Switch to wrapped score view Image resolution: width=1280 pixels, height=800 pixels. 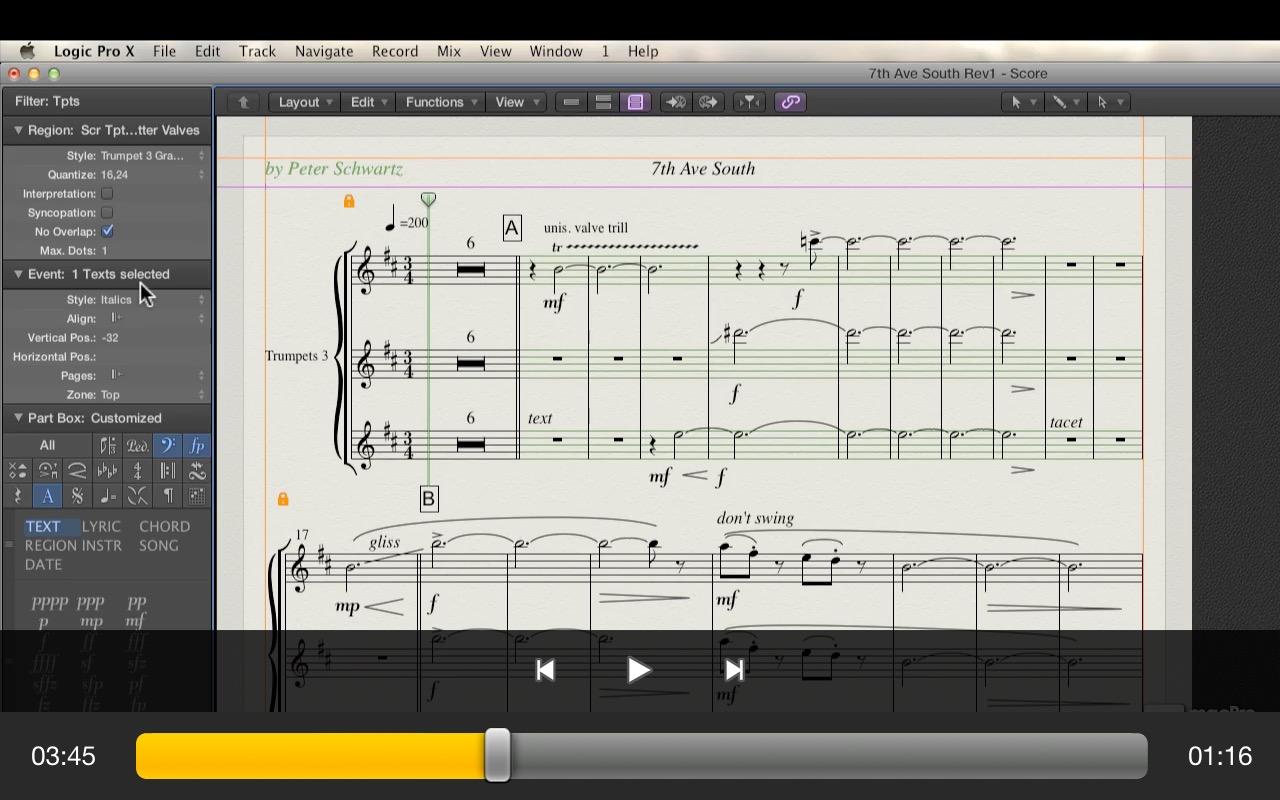[603, 102]
